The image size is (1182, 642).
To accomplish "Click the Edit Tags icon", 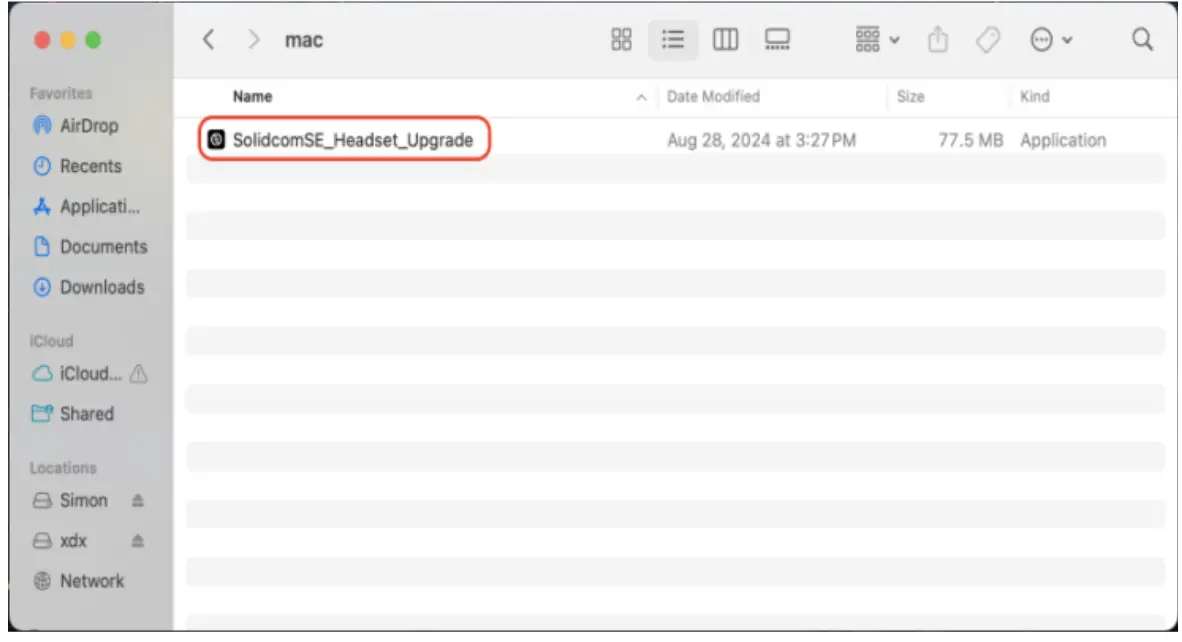I will point(988,39).
